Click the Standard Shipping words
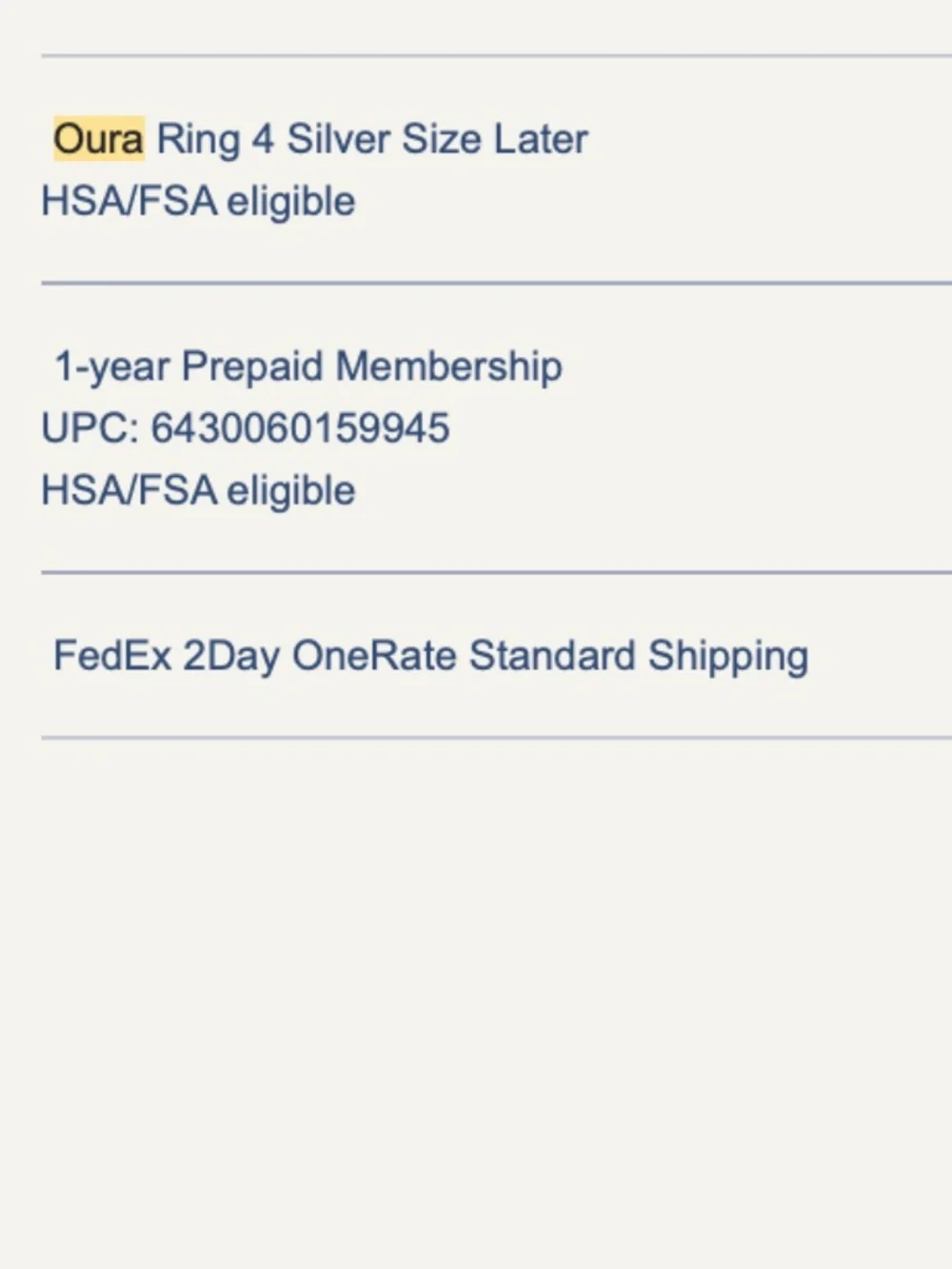Screen dimensions: 952x1269 [x=639, y=656]
